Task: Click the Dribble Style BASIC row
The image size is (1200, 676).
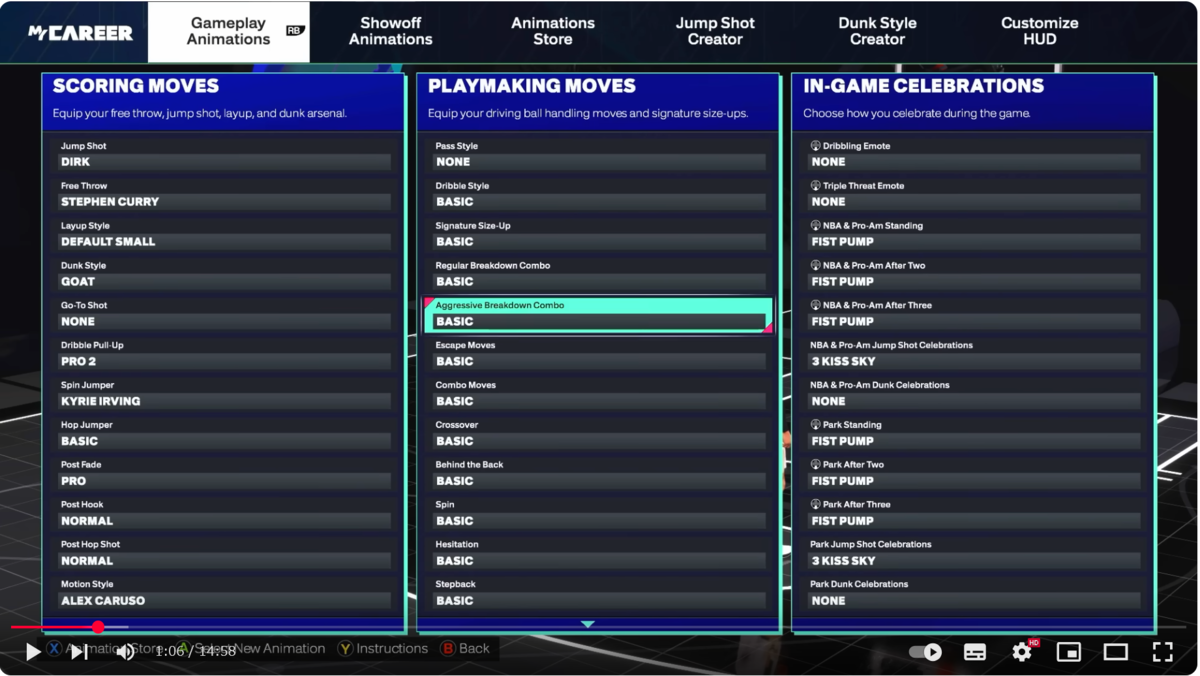Action: 599,194
